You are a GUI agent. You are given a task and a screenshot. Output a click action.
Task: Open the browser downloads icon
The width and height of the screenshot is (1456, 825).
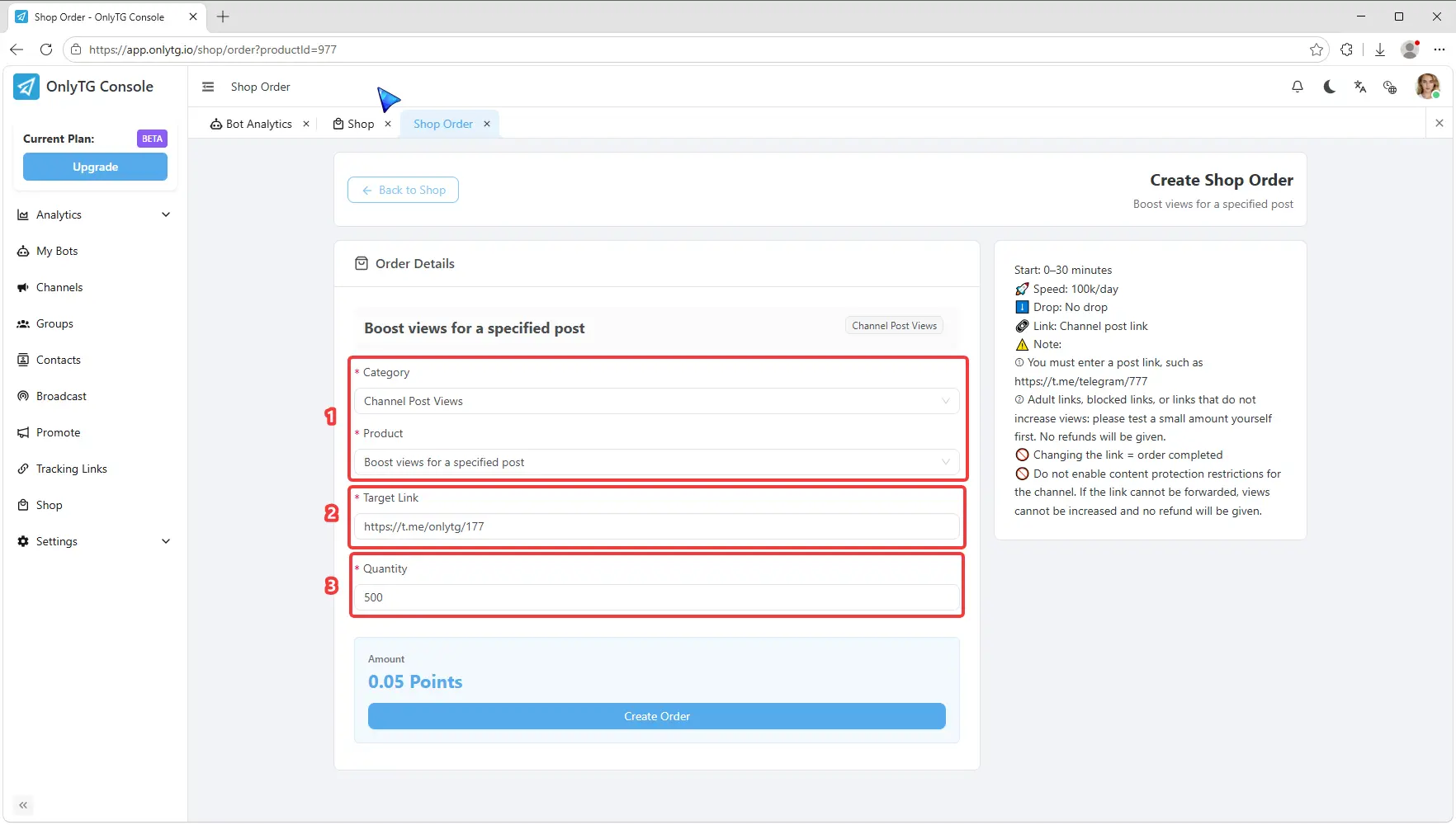coord(1380,49)
